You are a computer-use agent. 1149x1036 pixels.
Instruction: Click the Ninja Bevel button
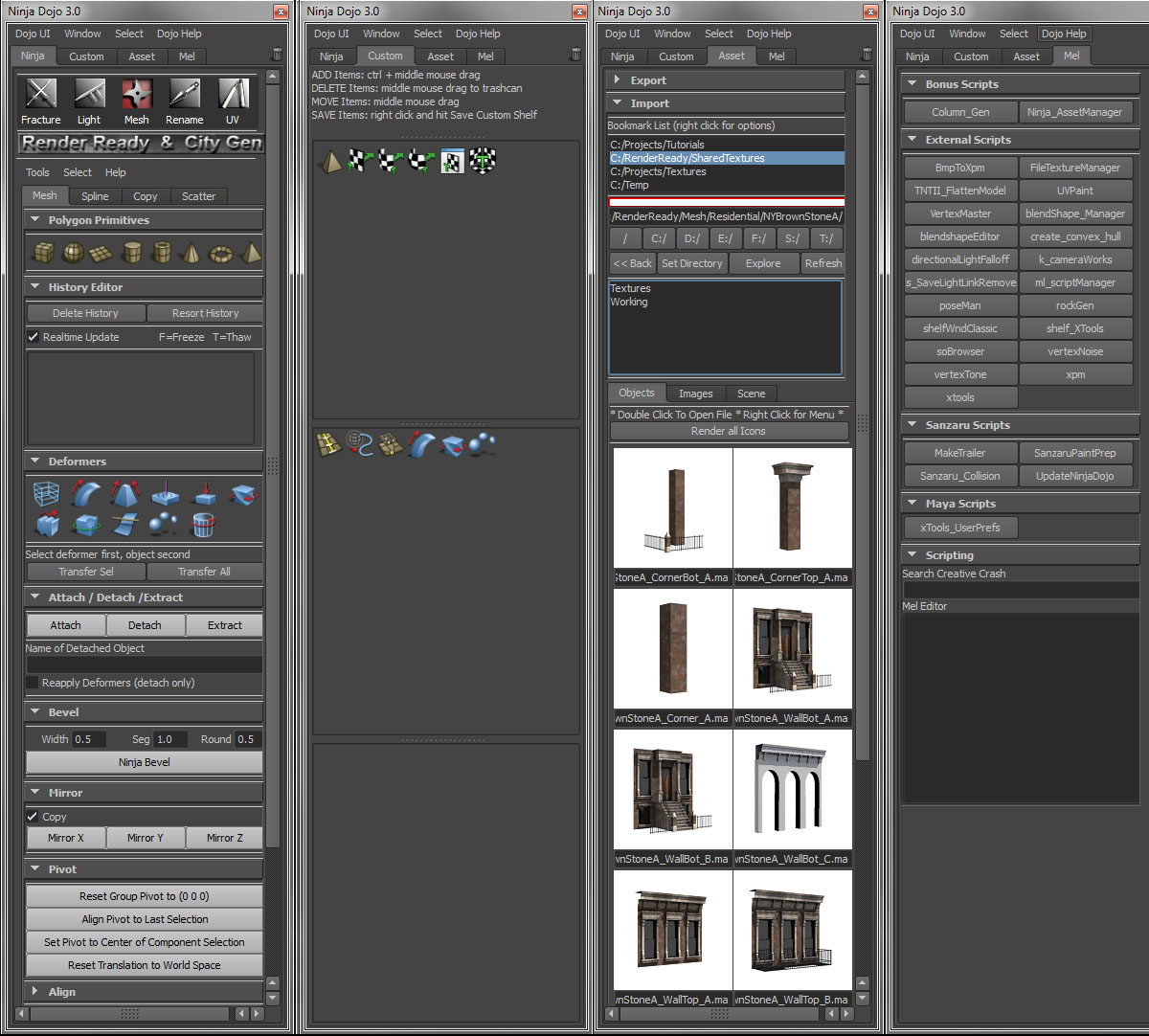point(145,762)
